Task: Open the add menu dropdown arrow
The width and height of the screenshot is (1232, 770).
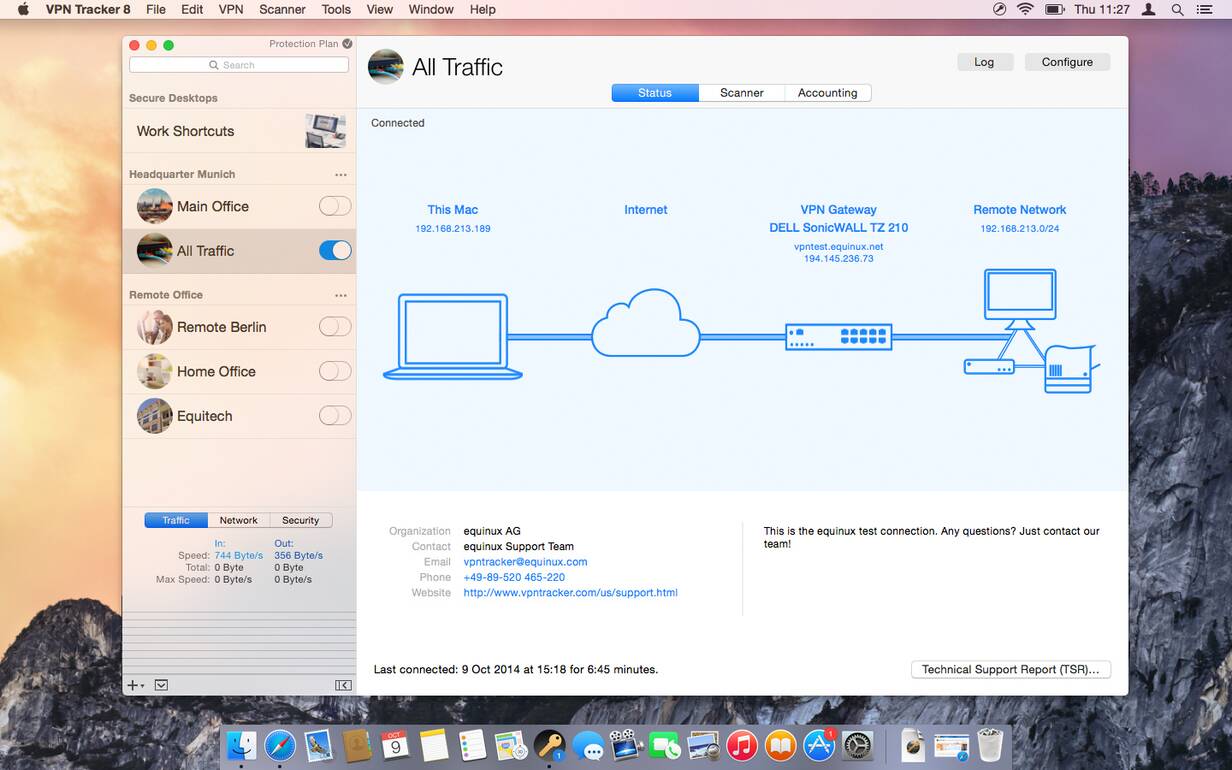Action: pyautogui.click(x=142, y=686)
